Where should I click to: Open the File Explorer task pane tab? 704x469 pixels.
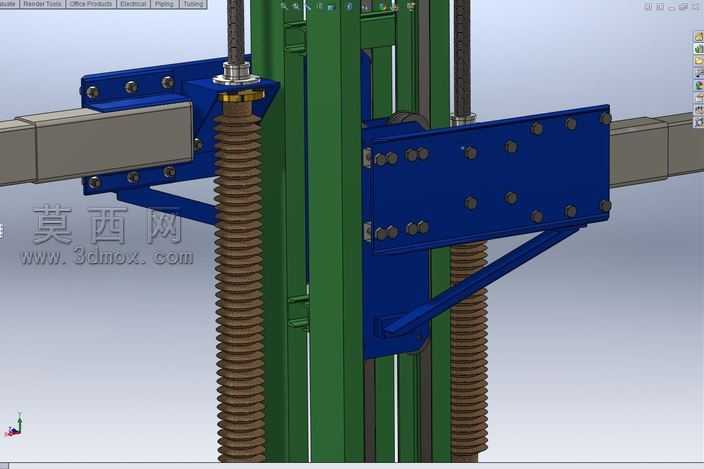699,61
